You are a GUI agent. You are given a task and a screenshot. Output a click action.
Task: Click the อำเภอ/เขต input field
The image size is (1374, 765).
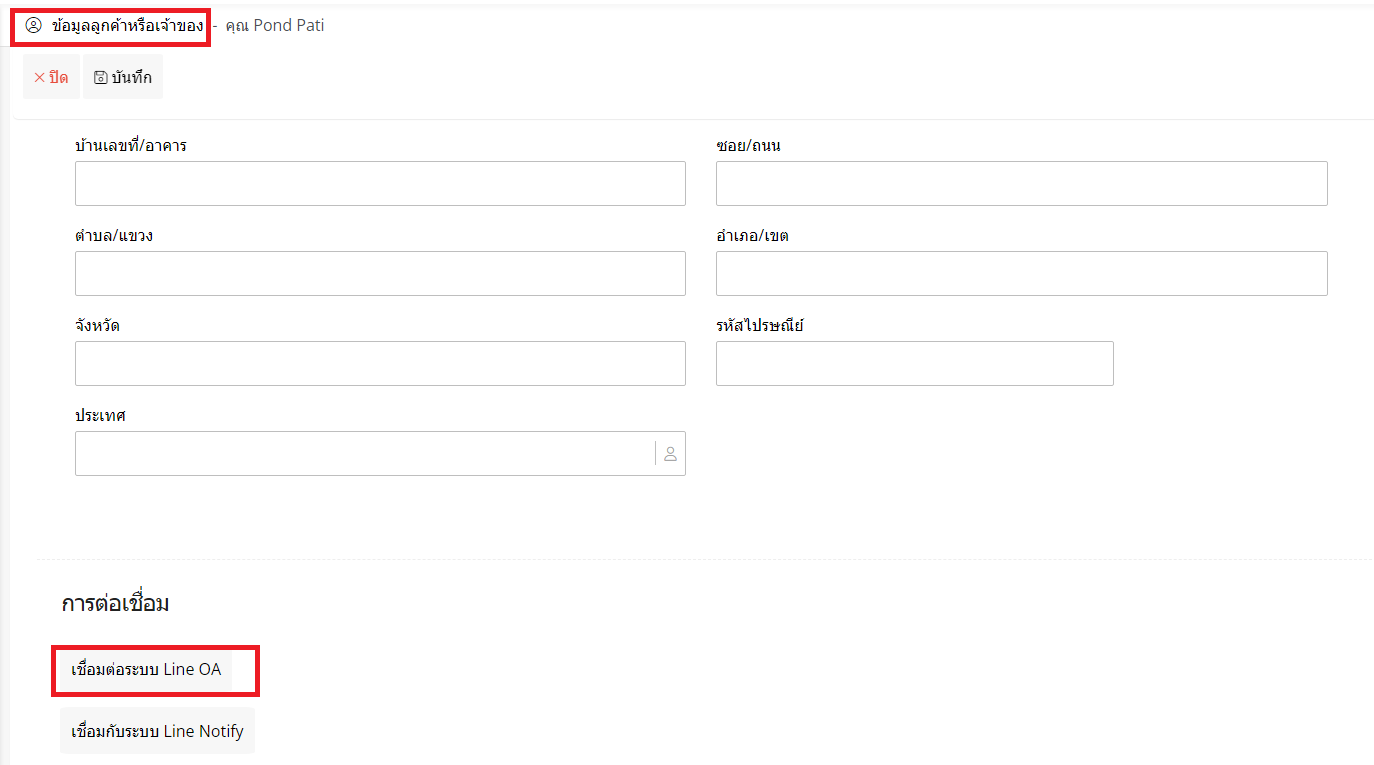coord(1021,274)
